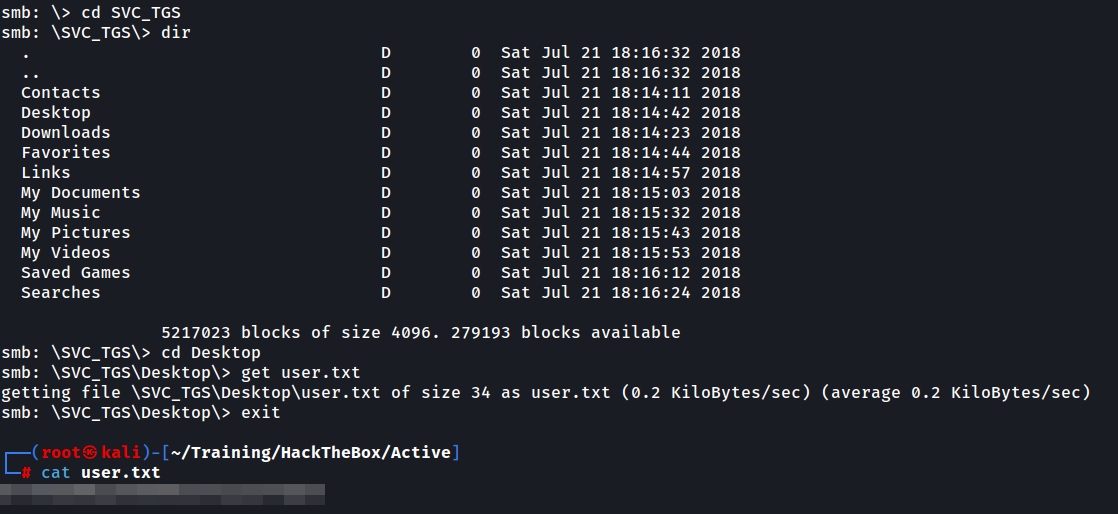Click the Links directory entry
The image size is (1118, 514).
[46, 173]
